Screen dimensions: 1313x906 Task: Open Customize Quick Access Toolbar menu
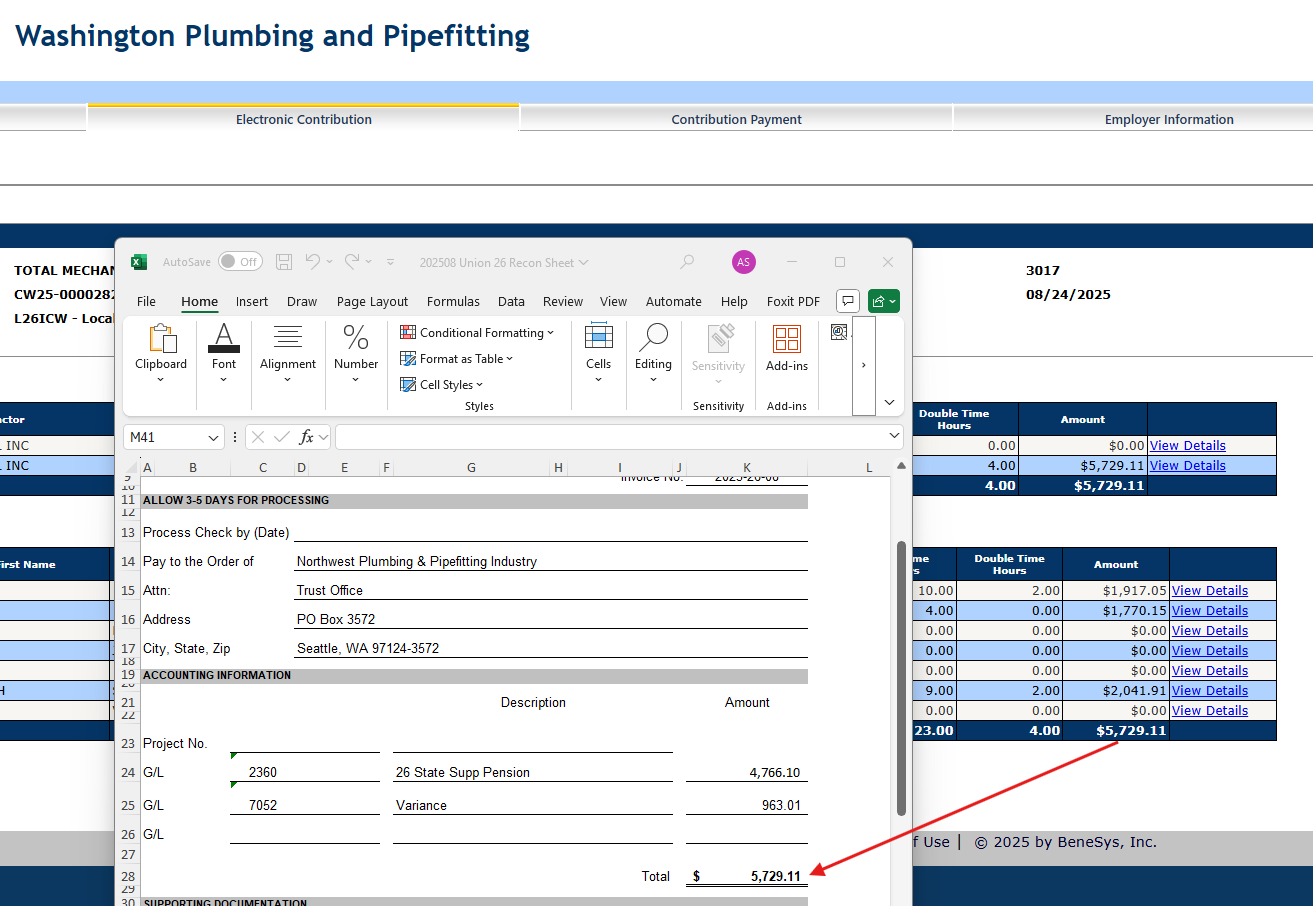(x=391, y=262)
